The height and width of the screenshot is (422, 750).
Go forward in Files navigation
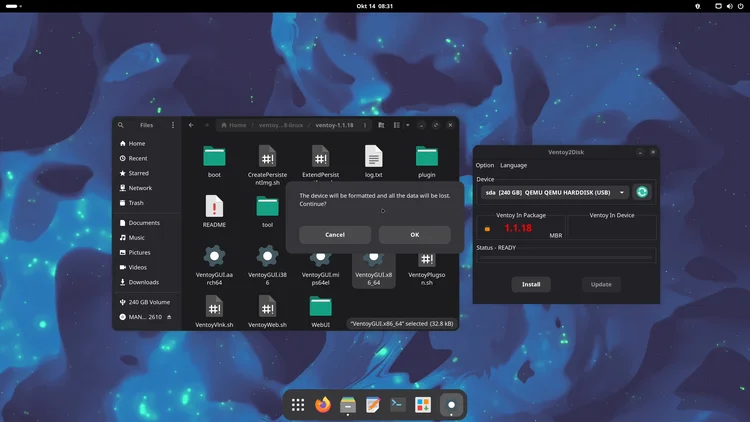coord(206,125)
